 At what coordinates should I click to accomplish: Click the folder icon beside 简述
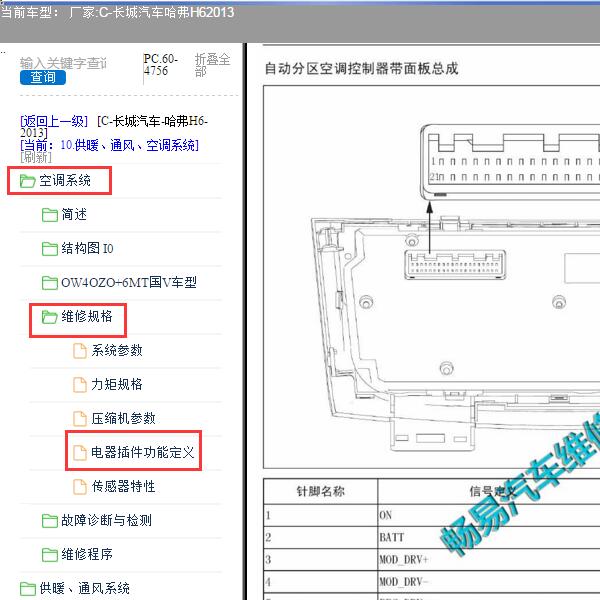point(50,215)
